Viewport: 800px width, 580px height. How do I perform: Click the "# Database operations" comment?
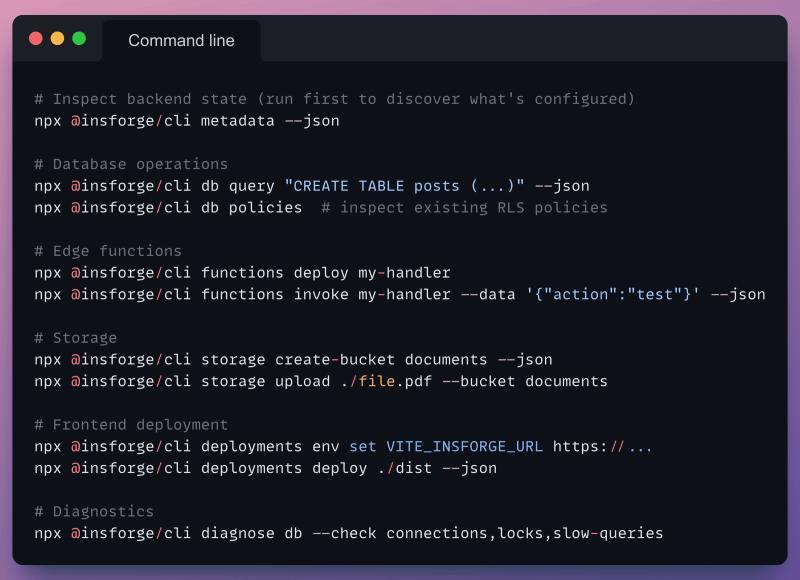click(x=131, y=164)
